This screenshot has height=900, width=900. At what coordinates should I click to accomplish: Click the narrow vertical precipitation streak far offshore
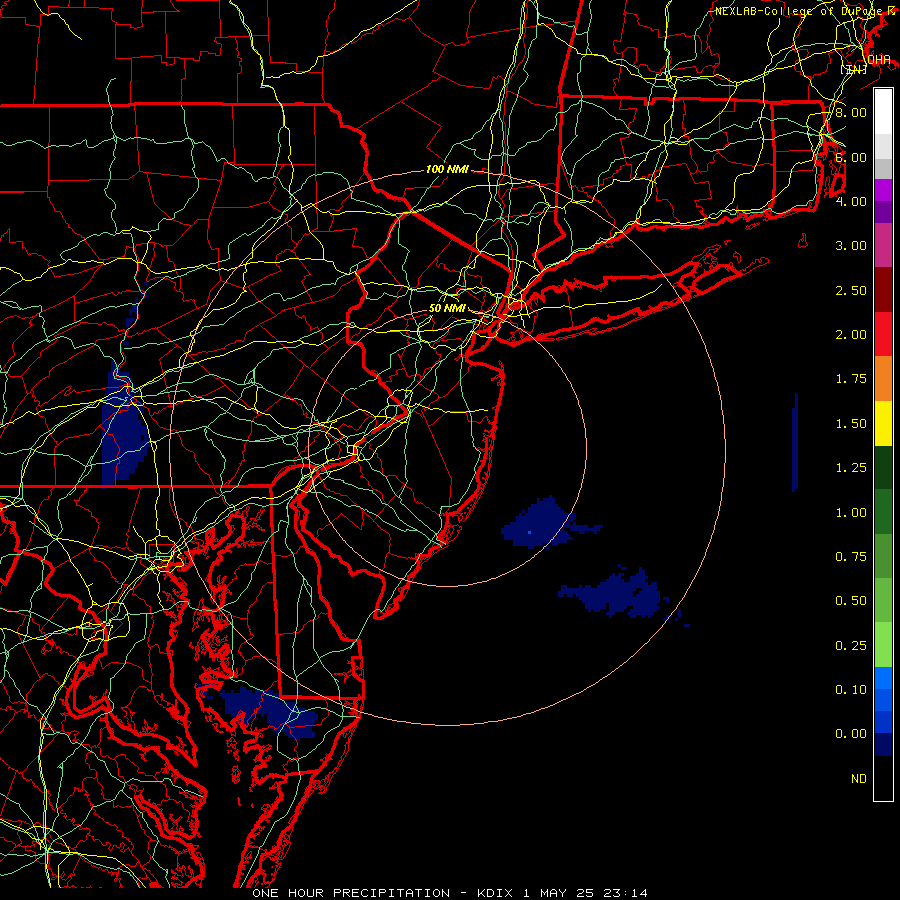coord(795,443)
